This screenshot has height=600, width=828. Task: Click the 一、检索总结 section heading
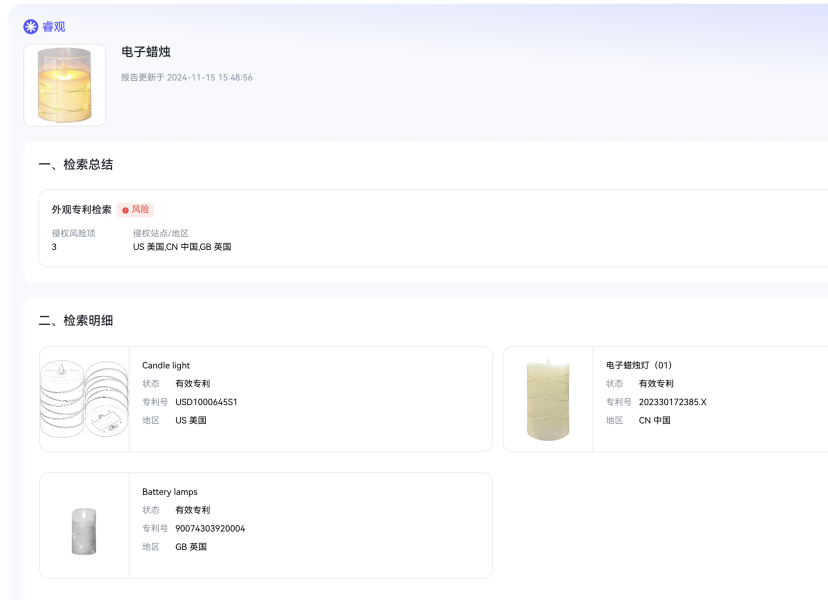76,164
